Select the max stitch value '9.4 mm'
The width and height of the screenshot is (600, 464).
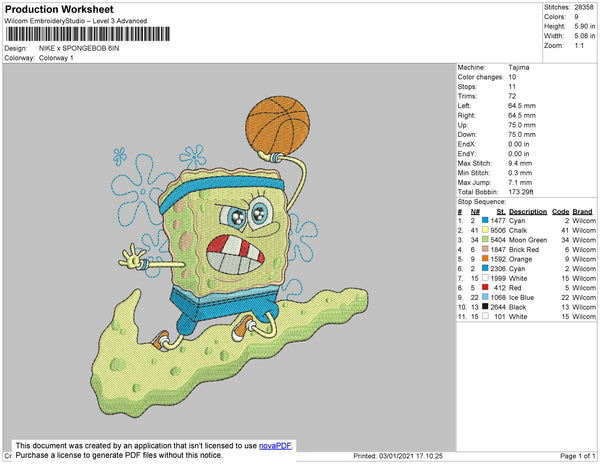[520, 163]
